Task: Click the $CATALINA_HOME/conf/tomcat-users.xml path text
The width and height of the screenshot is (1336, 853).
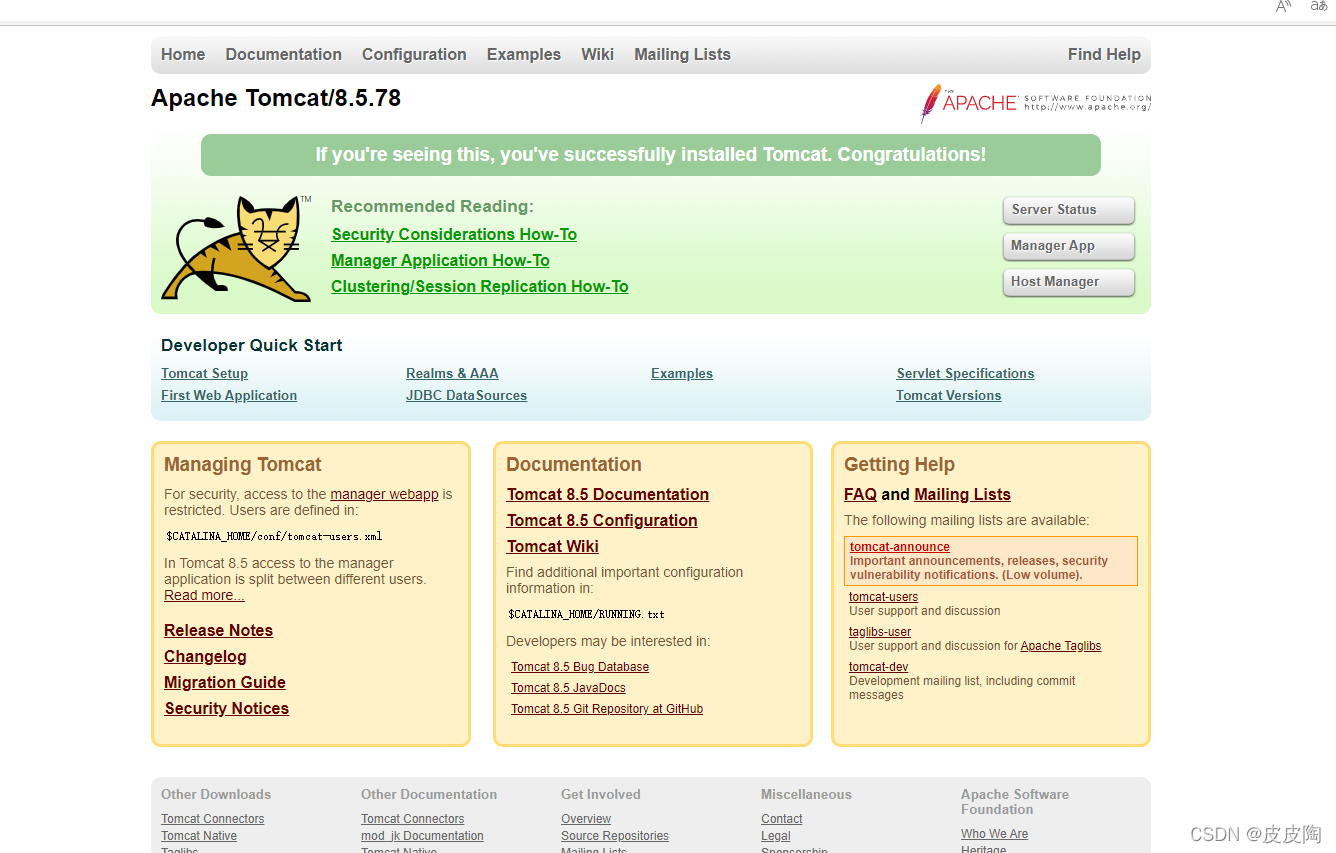Action: [274, 536]
